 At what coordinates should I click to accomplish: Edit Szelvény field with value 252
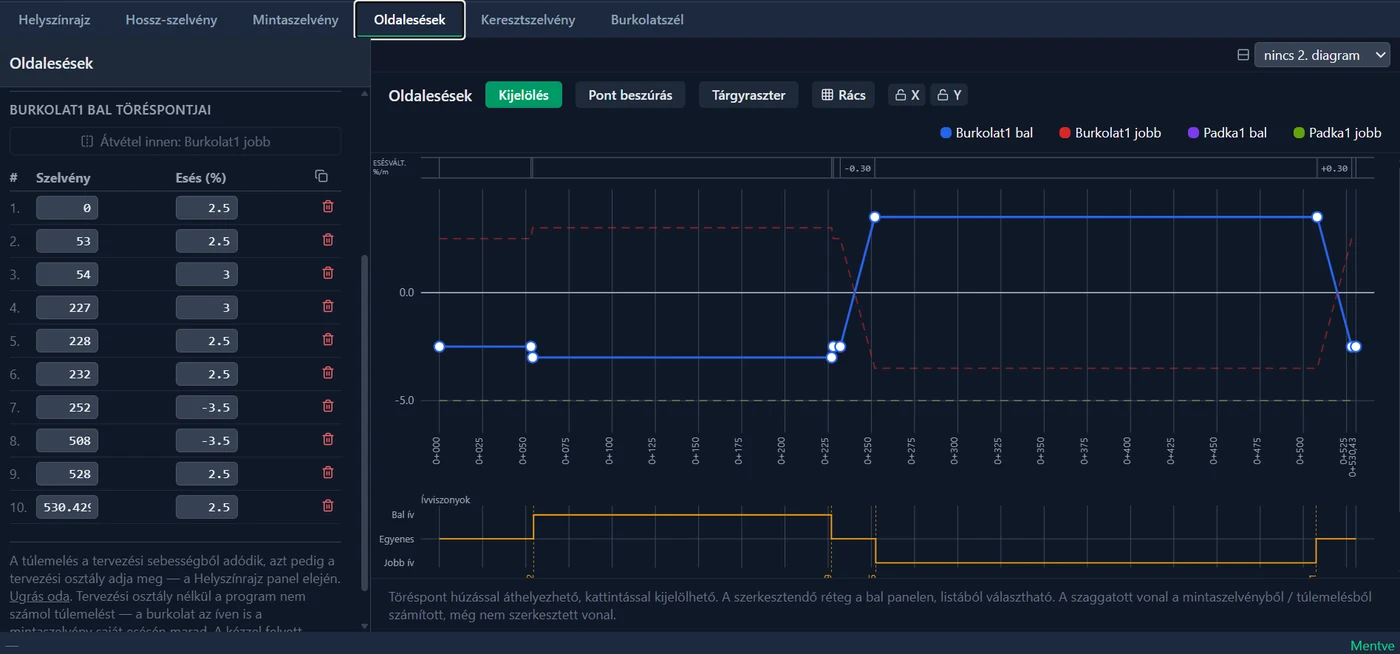point(67,407)
